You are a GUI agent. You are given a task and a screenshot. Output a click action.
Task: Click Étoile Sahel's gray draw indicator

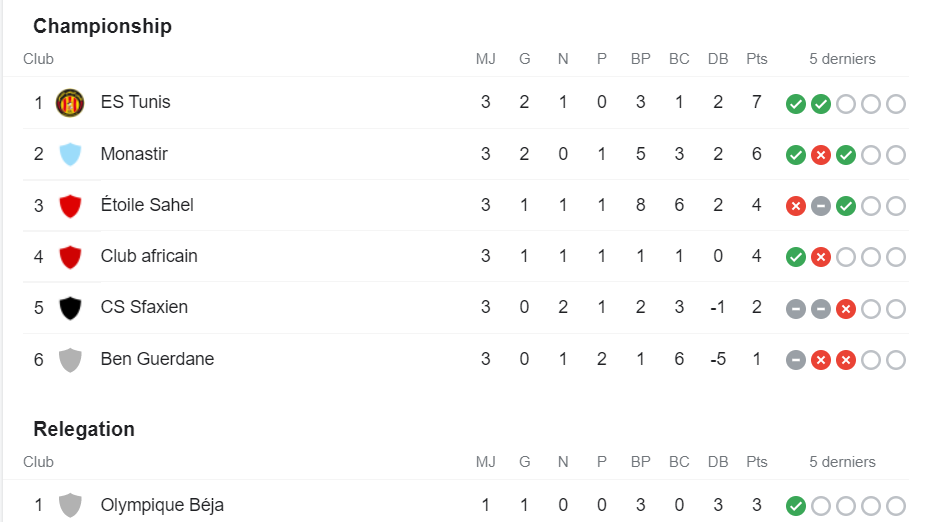click(821, 207)
